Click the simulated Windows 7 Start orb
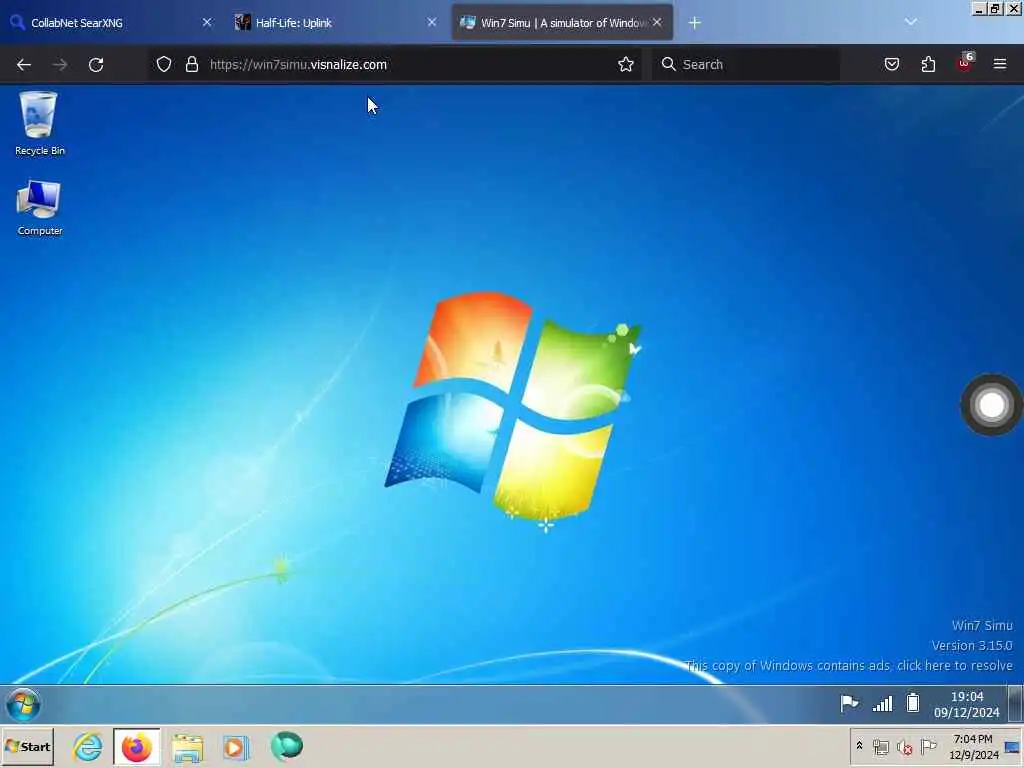Image resolution: width=1024 pixels, height=768 pixels. pos(23,704)
